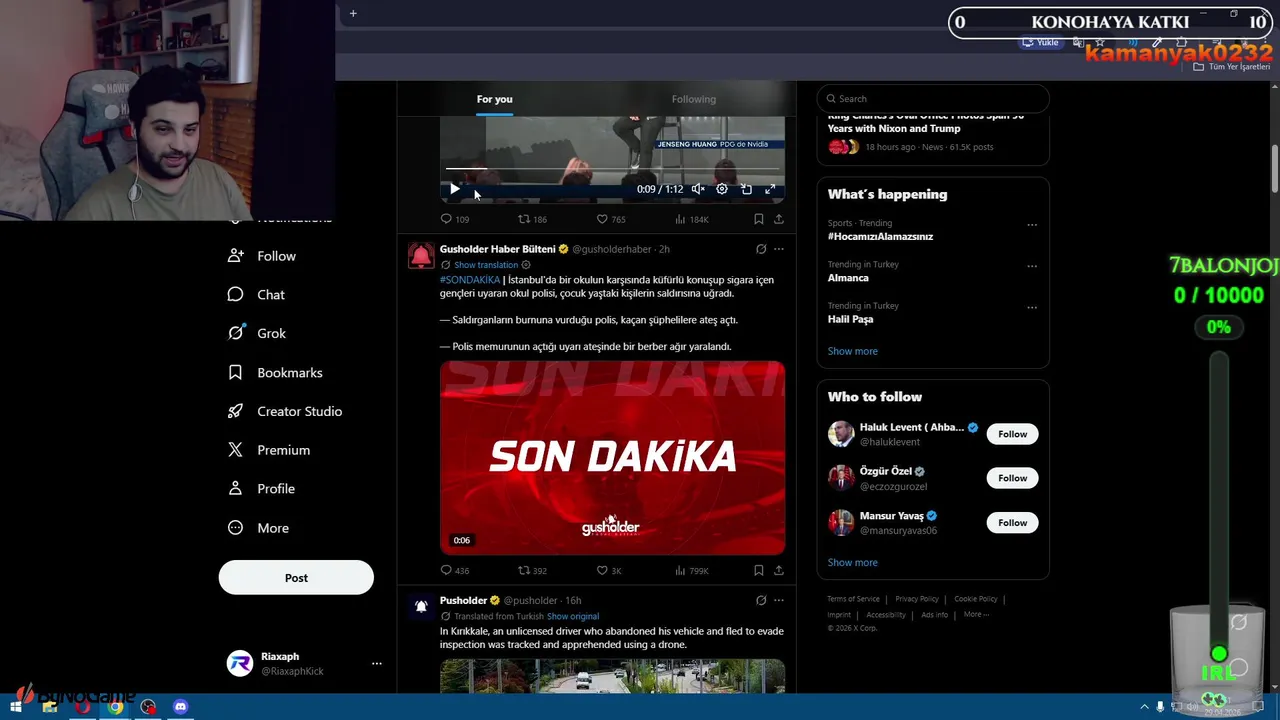Follow Özgür Özel
Screen dimensions: 1280x720
click(1012, 478)
